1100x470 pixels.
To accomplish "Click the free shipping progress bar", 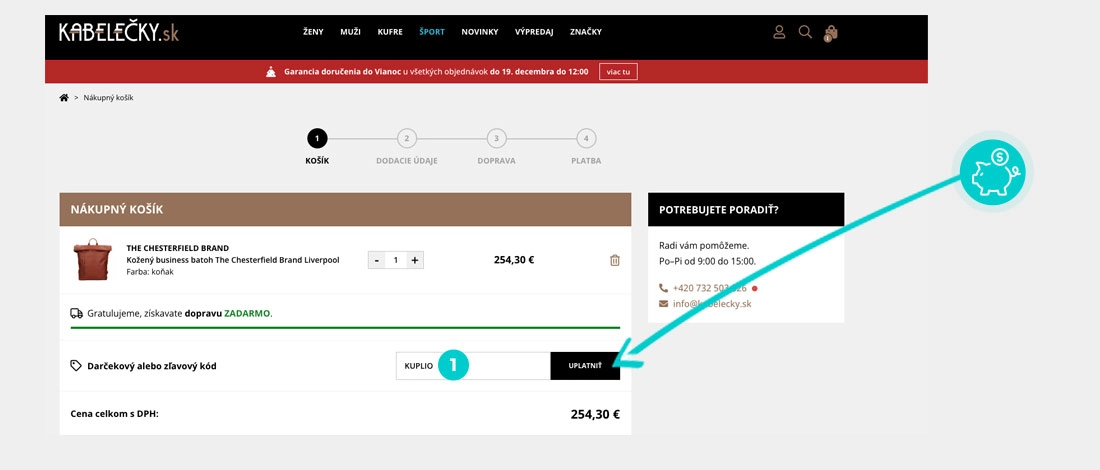I will [x=345, y=328].
